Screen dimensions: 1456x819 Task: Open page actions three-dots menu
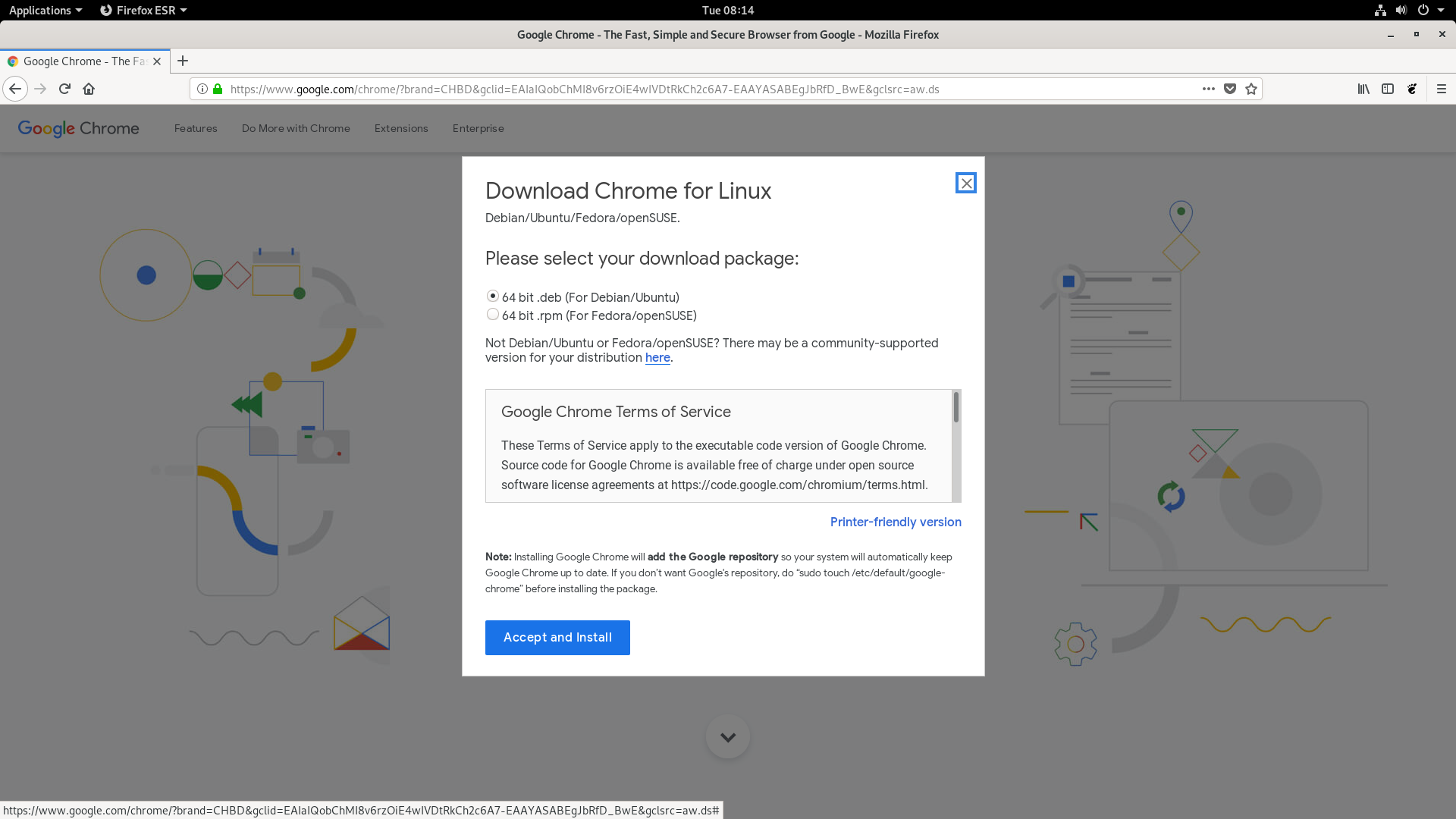pos(1209,89)
